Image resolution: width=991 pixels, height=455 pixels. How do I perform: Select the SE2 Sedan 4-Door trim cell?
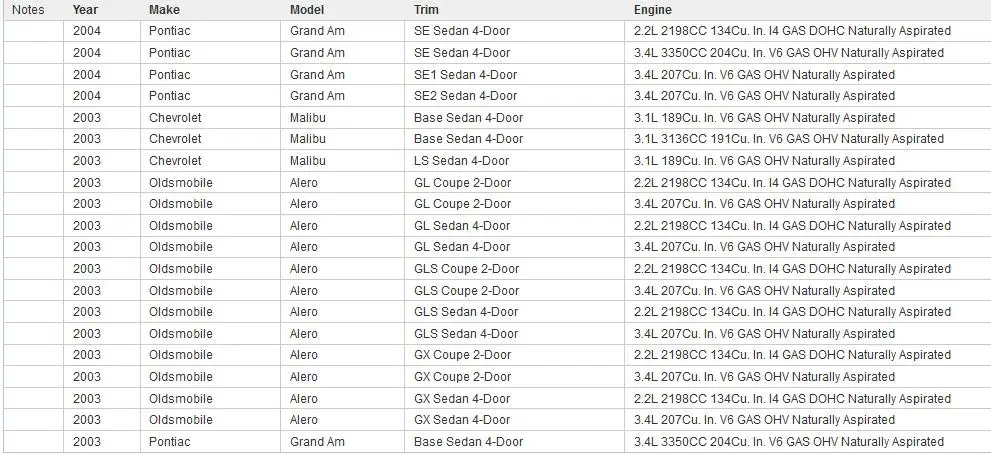tap(514, 96)
